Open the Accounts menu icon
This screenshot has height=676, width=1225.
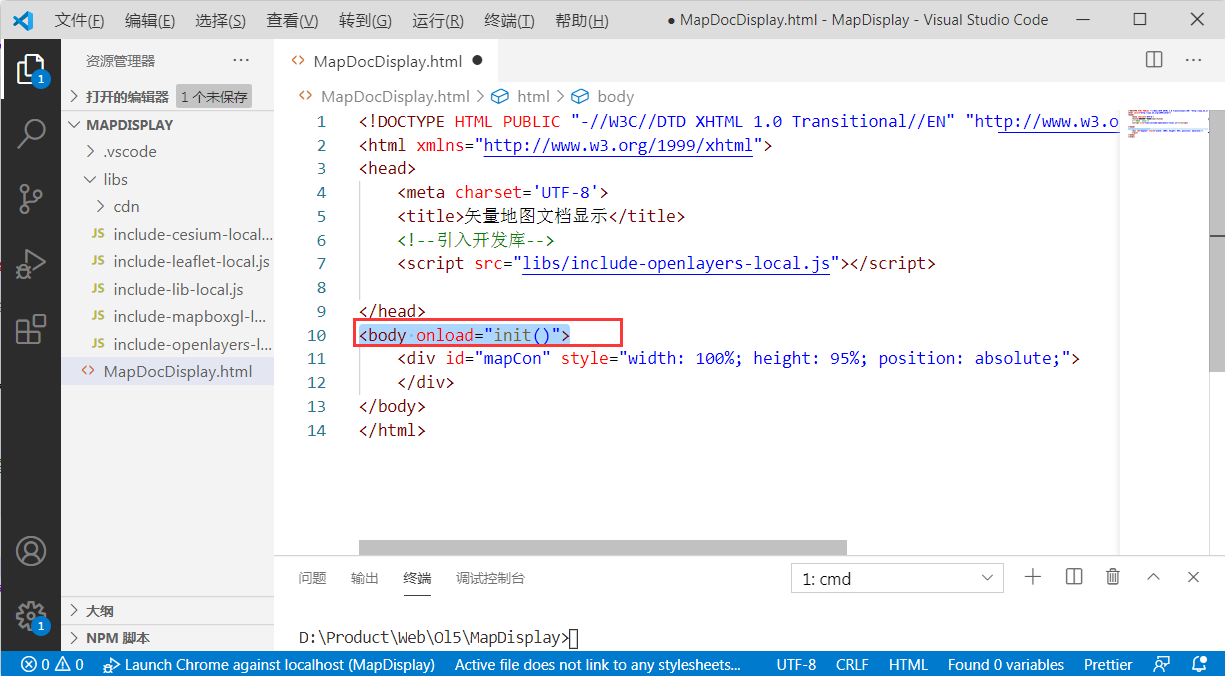coord(31,551)
